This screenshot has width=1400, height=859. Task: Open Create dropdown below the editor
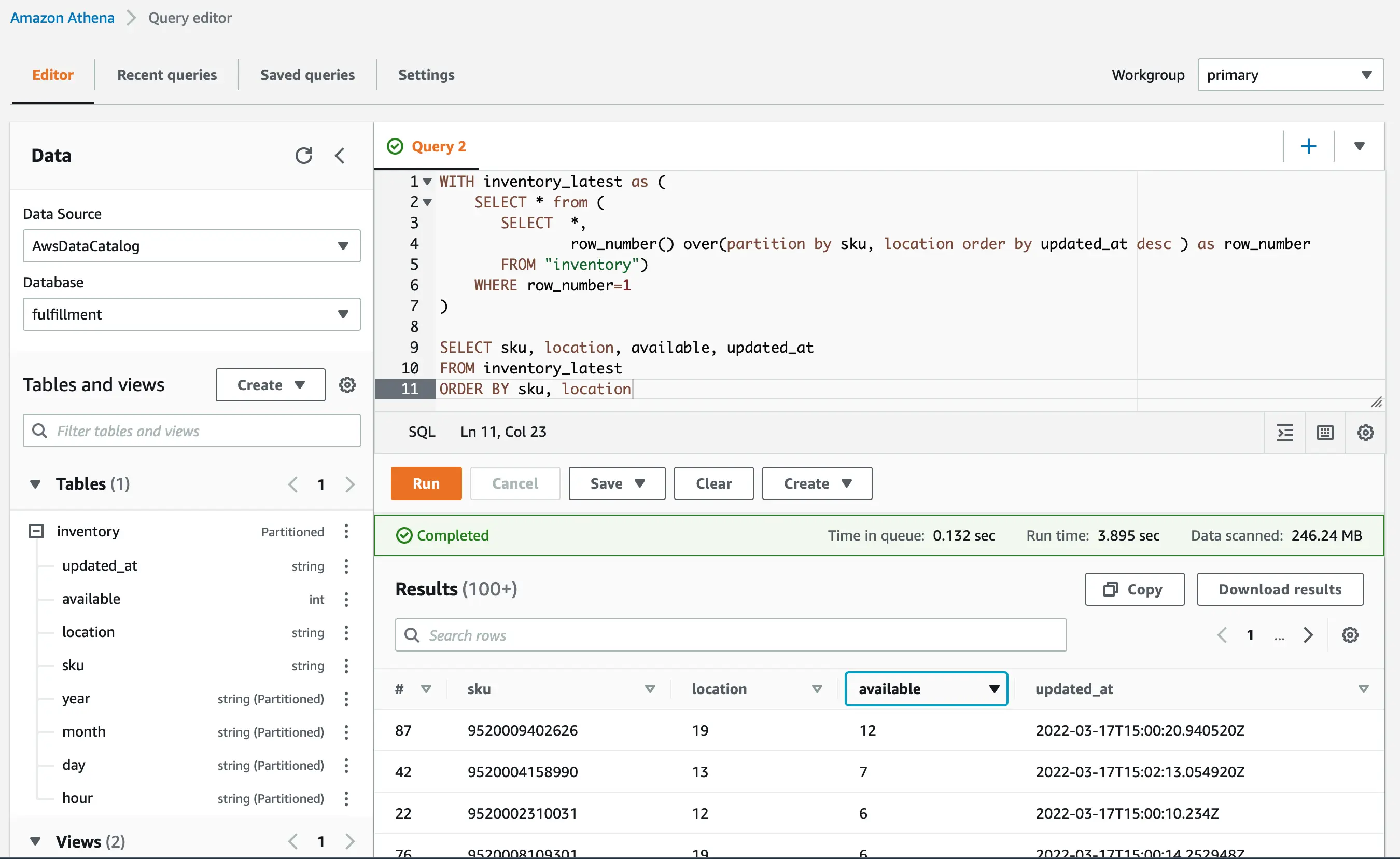[817, 484]
